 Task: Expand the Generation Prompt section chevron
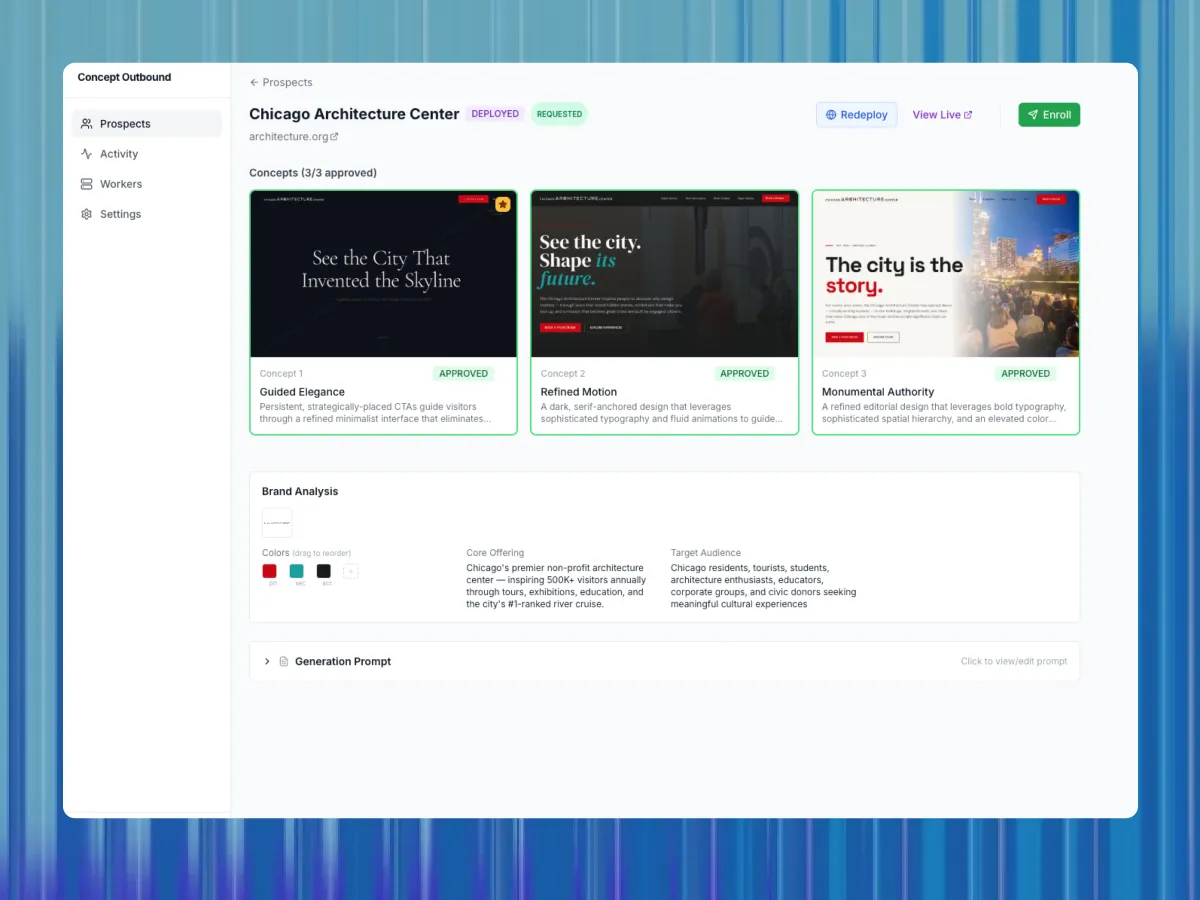(267, 662)
